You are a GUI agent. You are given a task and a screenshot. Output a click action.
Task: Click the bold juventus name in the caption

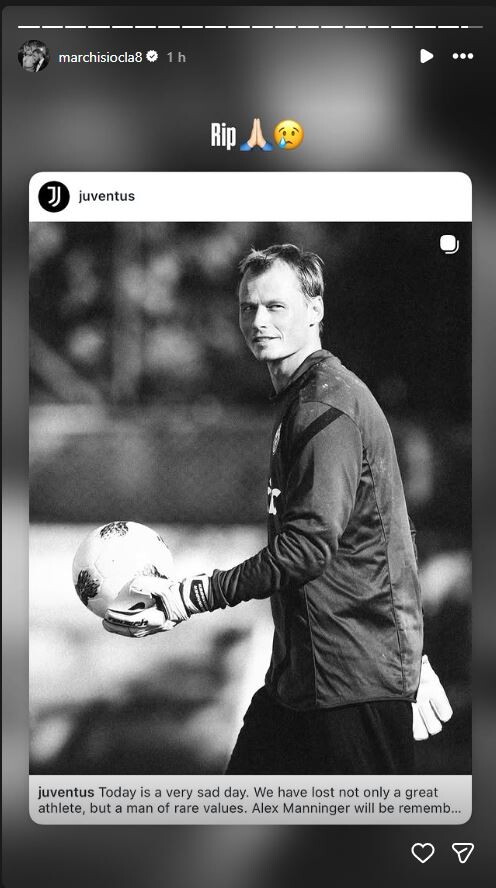66,792
